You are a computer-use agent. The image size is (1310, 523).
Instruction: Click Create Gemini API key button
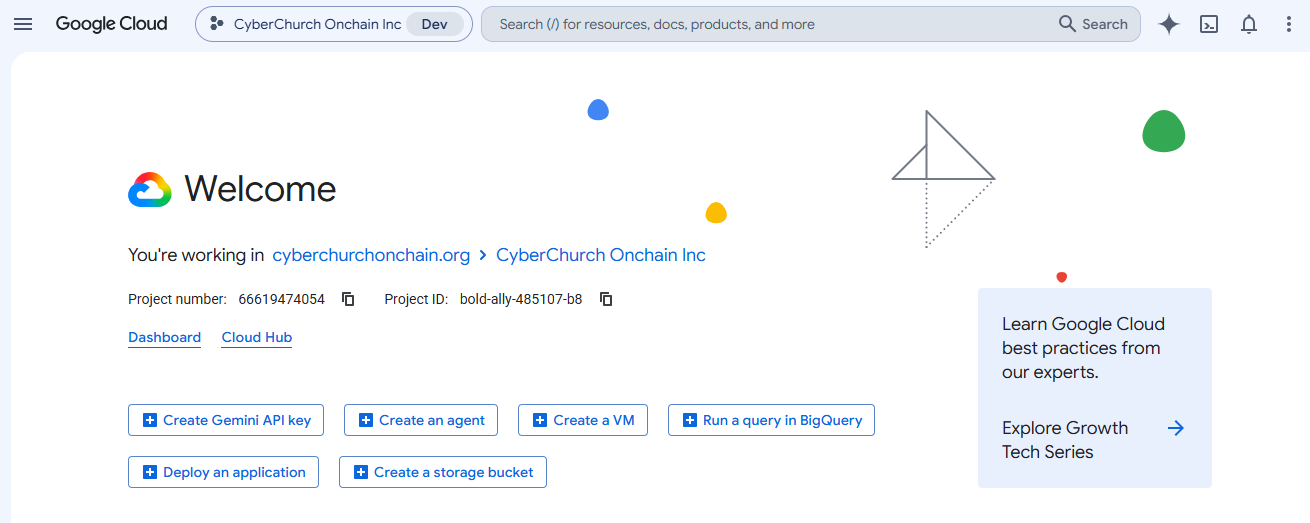226,420
